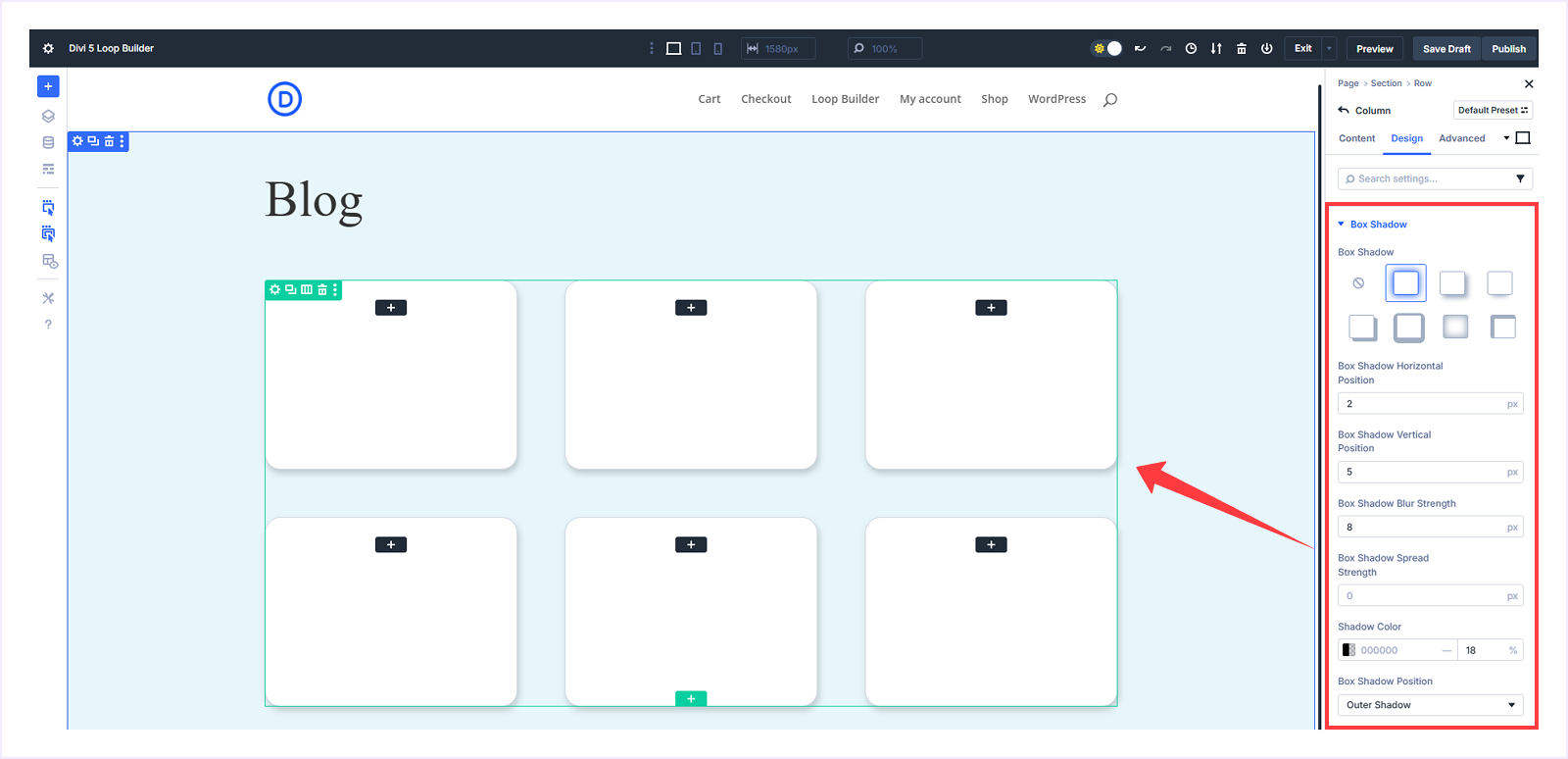This screenshot has width=1568, height=759.
Task: Open the Layers panel in left sidebar
Action: [x=48, y=116]
